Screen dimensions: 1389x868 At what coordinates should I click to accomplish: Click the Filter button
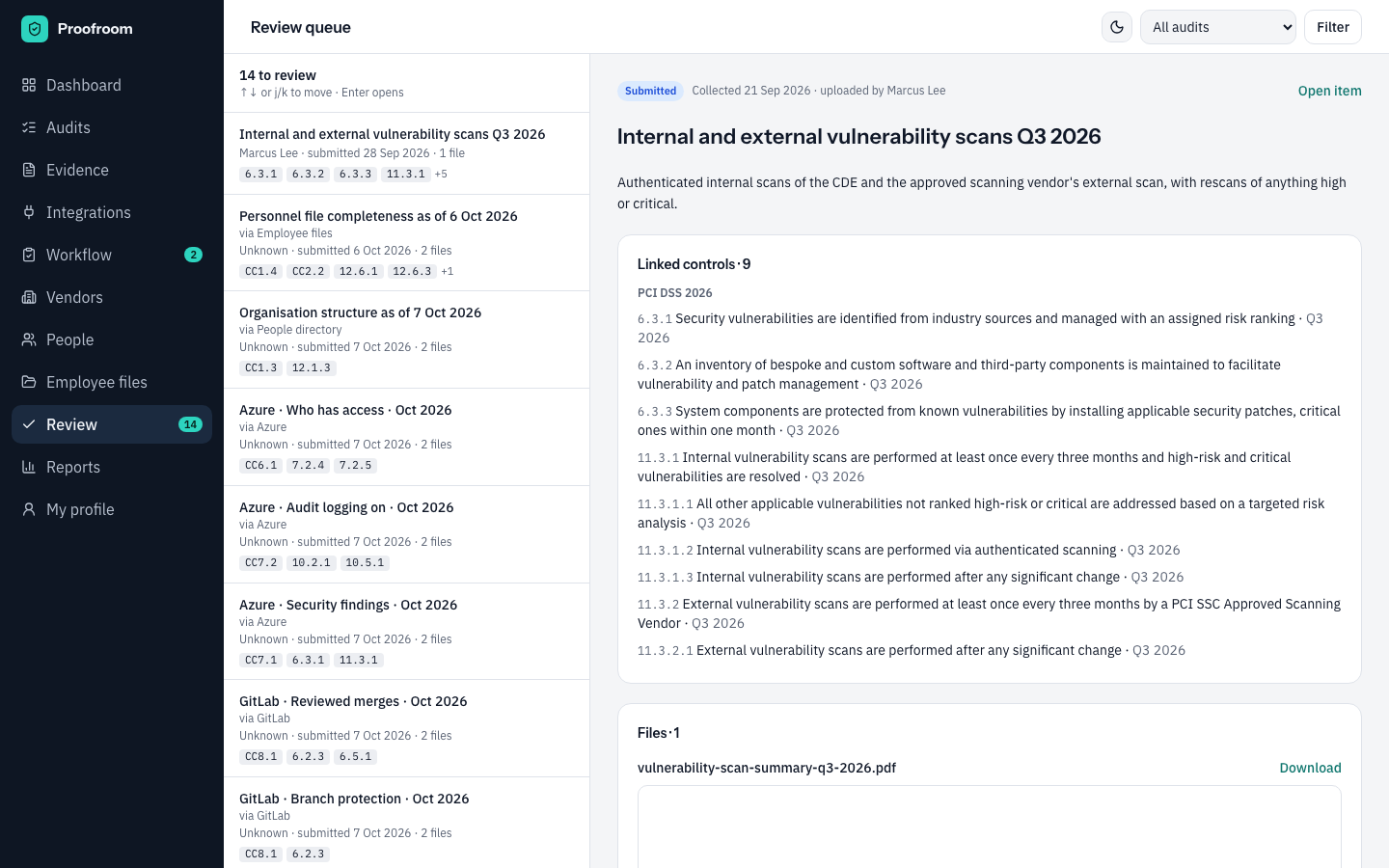1333,27
